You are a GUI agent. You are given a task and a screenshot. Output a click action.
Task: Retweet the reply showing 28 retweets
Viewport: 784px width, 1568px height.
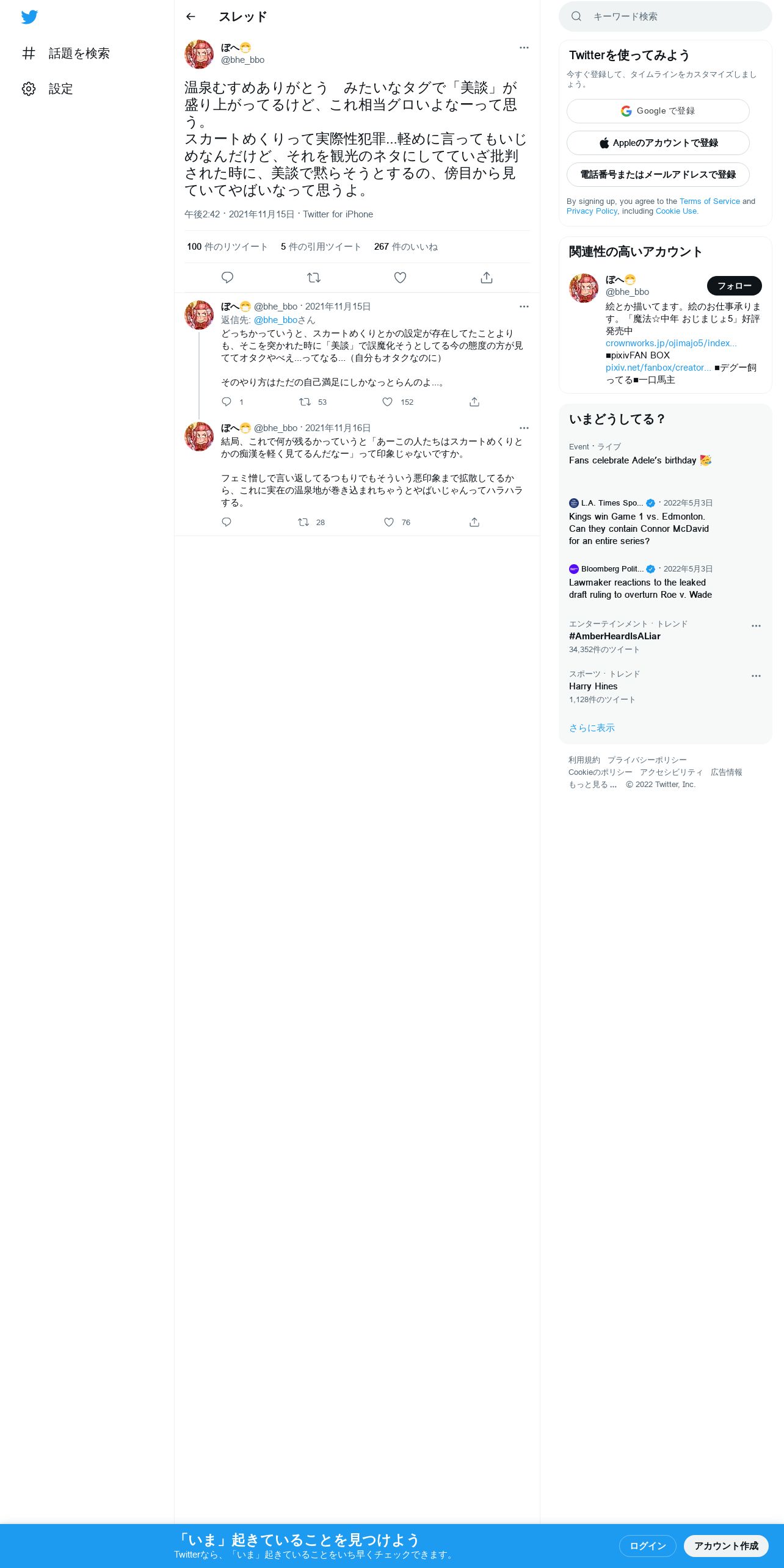(303, 522)
